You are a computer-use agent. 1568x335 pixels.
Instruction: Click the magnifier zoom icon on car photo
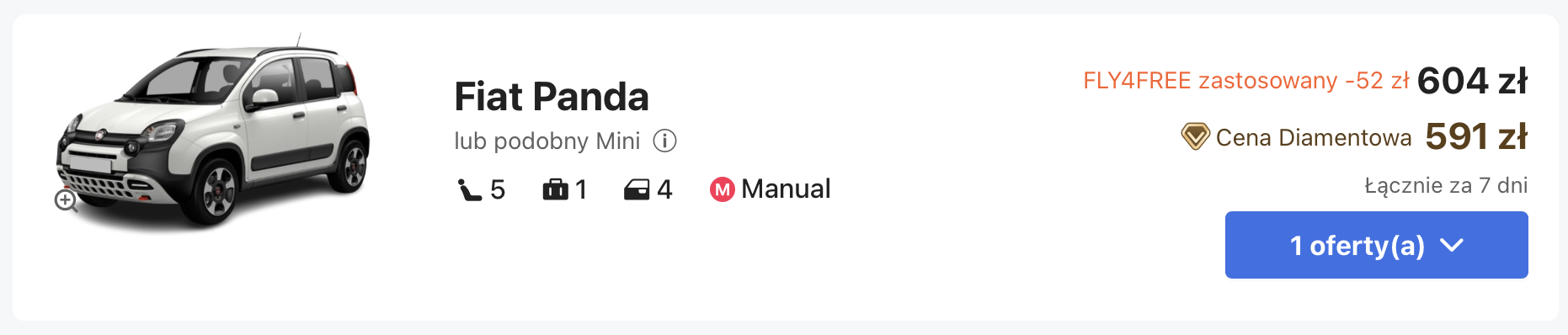click(x=66, y=200)
